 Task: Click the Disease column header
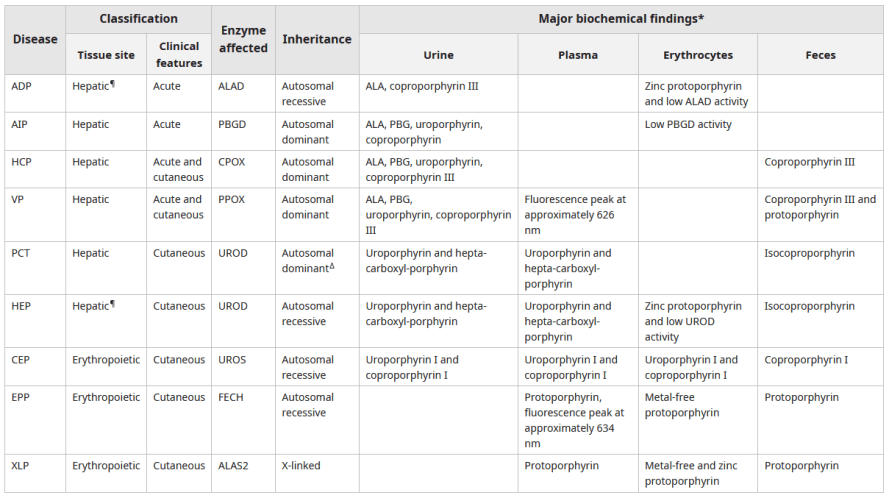35,39
